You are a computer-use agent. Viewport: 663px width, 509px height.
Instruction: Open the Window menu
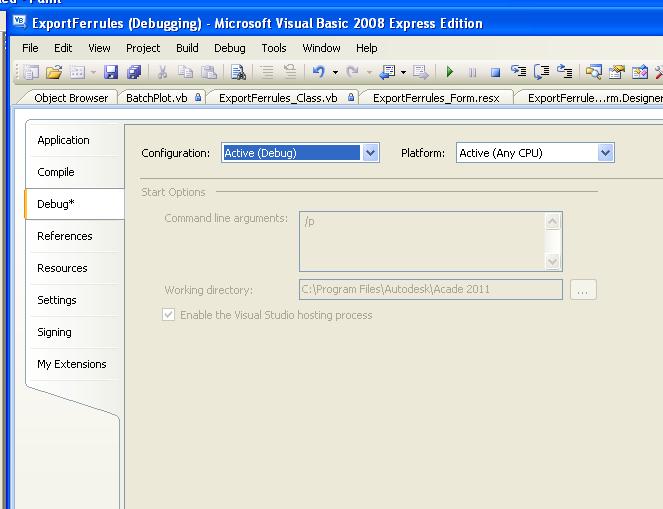[321, 48]
